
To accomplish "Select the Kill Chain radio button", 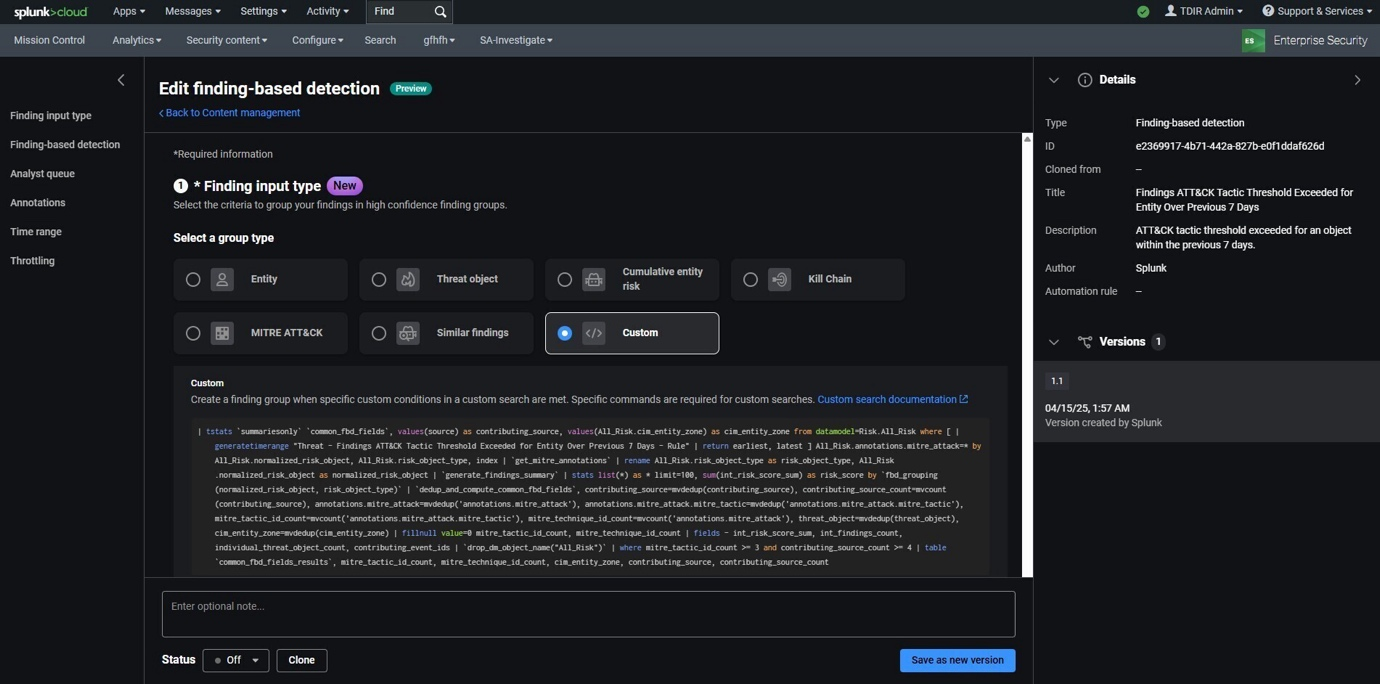I will pyautogui.click(x=751, y=280).
